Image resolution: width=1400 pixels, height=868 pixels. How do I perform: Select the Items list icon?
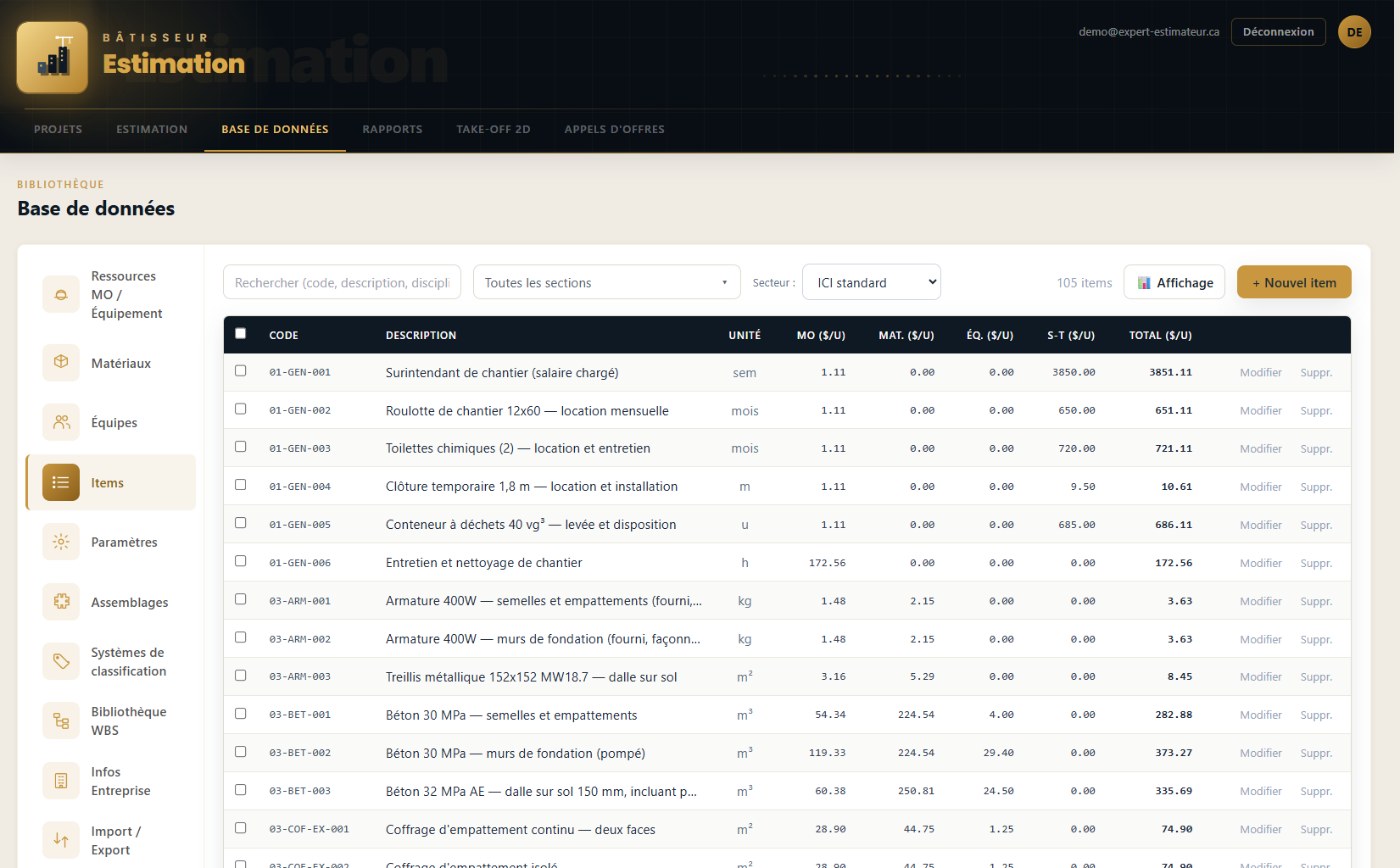61,482
